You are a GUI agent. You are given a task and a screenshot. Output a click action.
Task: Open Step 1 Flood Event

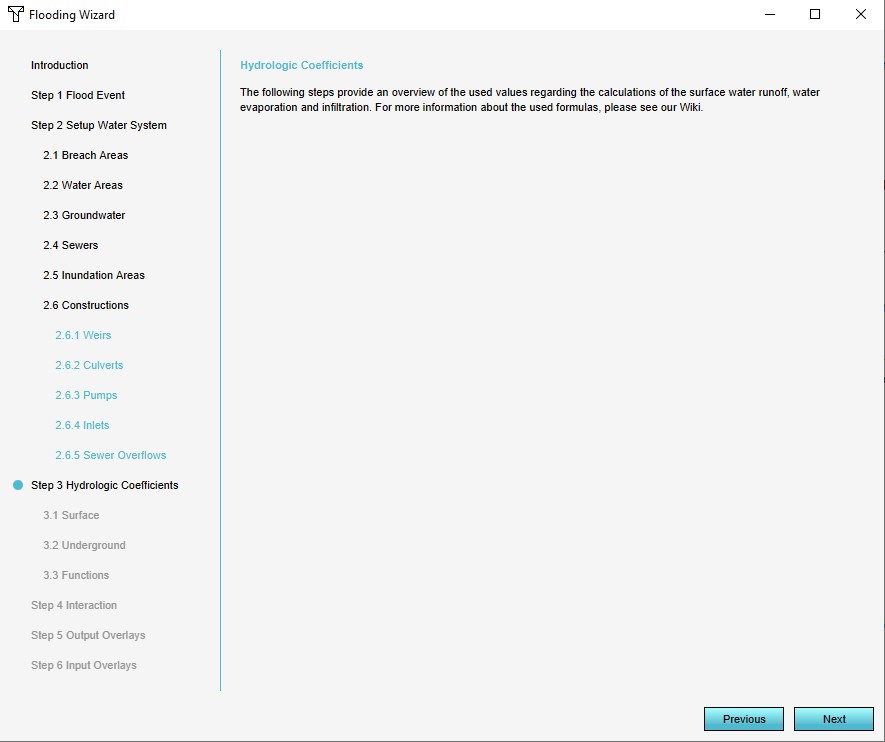tap(78, 96)
